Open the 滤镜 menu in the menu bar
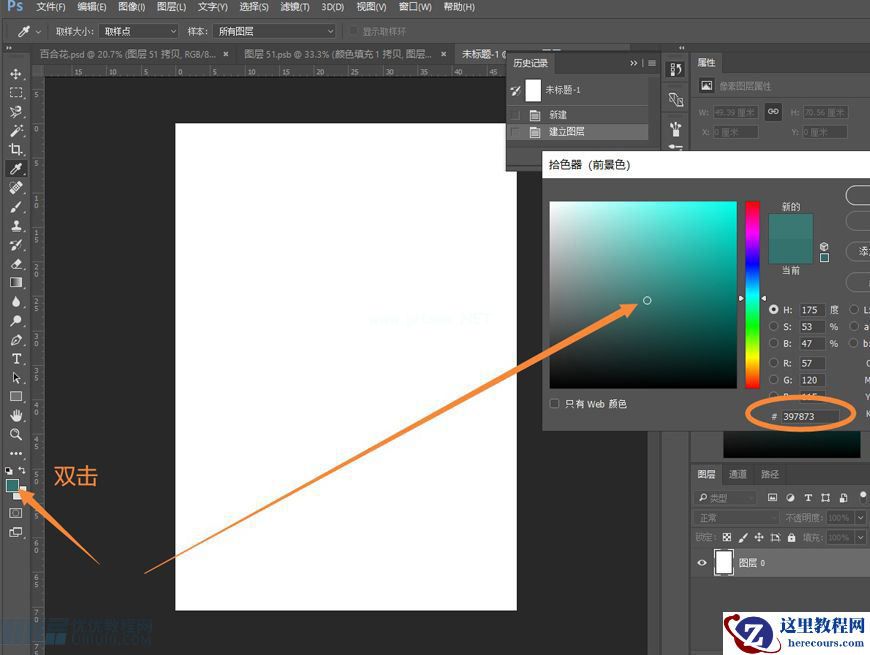870x655 pixels. tap(294, 7)
